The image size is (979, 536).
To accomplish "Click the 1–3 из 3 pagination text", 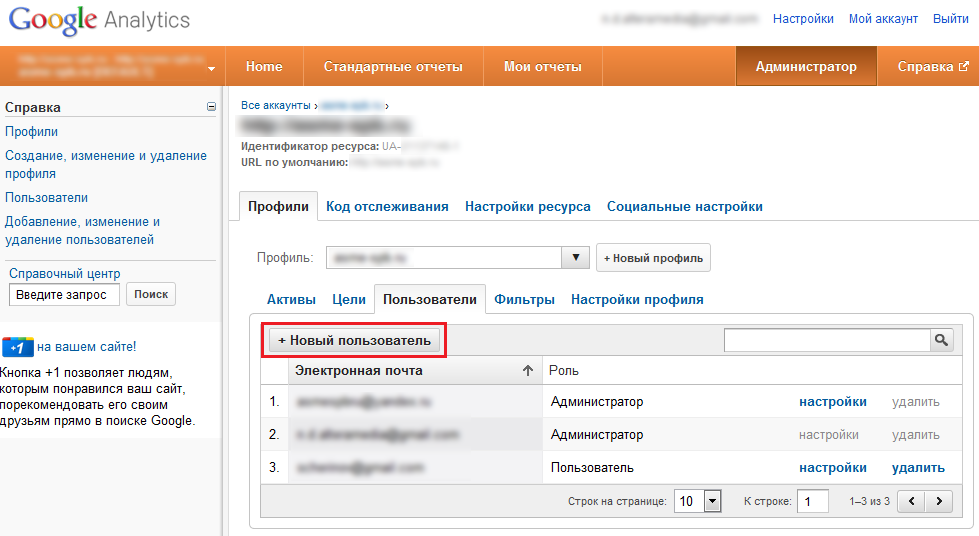I will pyautogui.click(x=869, y=501).
